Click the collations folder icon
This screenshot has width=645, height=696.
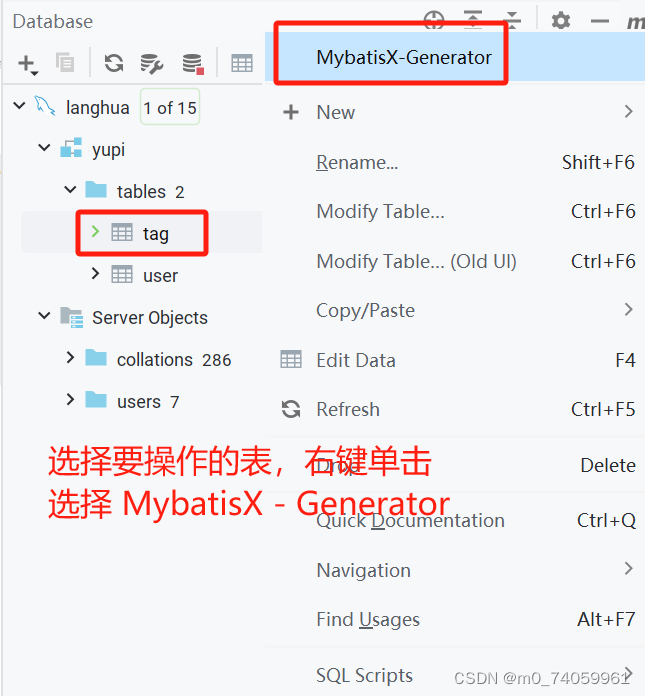click(x=96, y=357)
